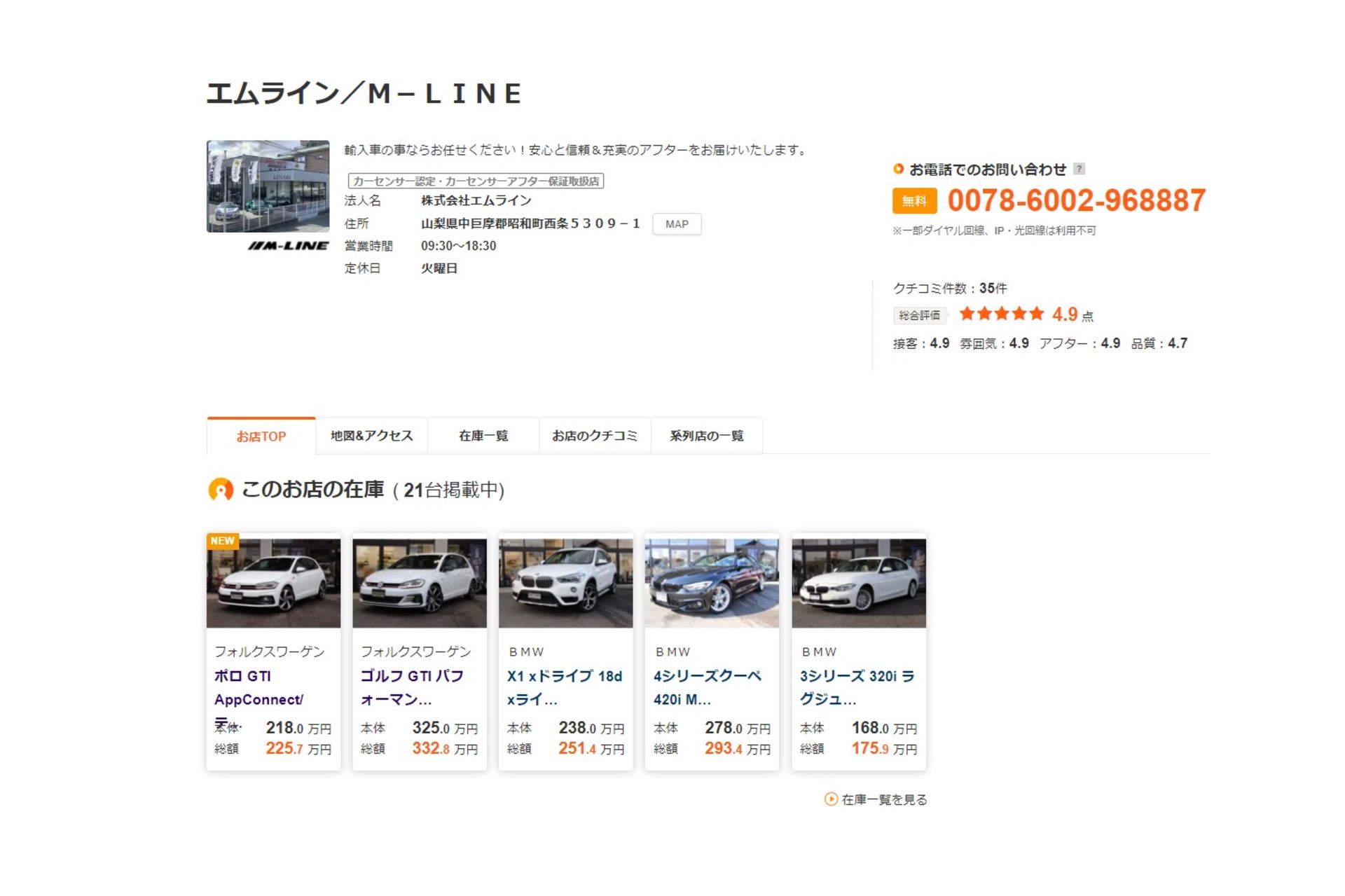Go to the お店のクチコミ tab
This screenshot has width=1345, height=896.
pyautogui.click(x=595, y=436)
